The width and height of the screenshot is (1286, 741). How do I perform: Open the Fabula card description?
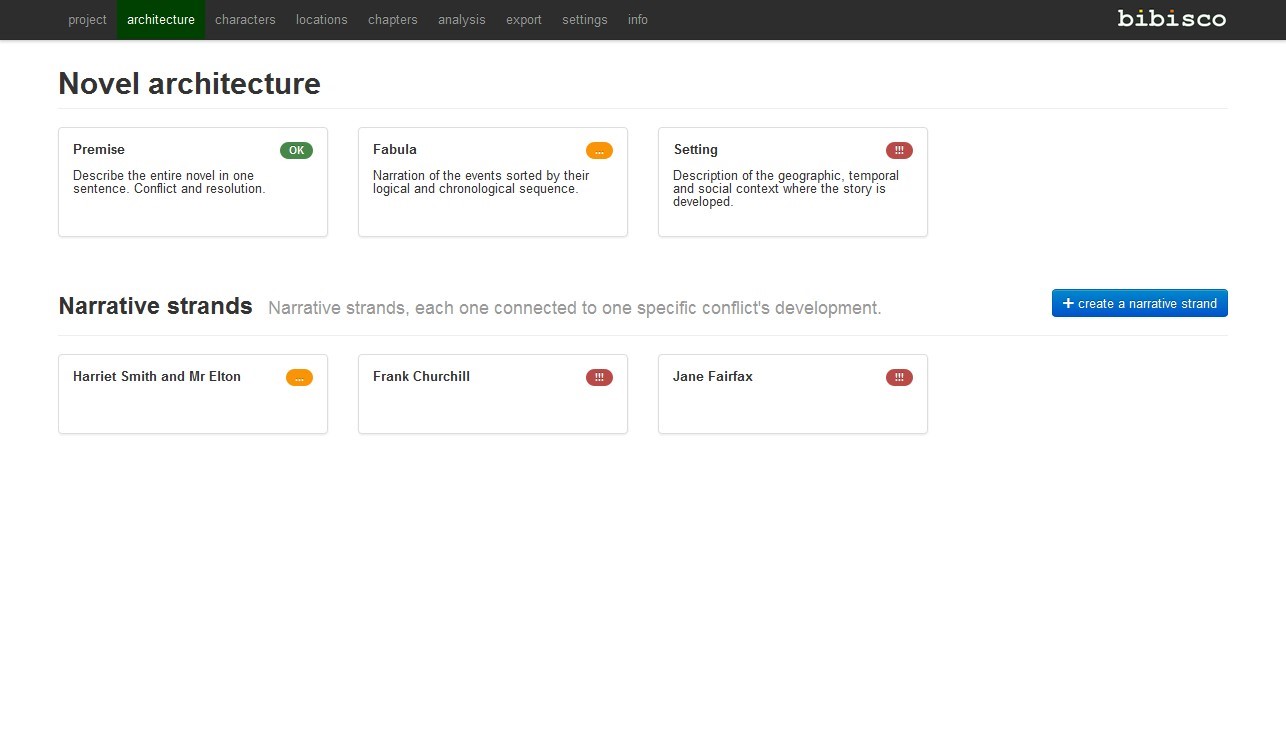[x=481, y=182]
